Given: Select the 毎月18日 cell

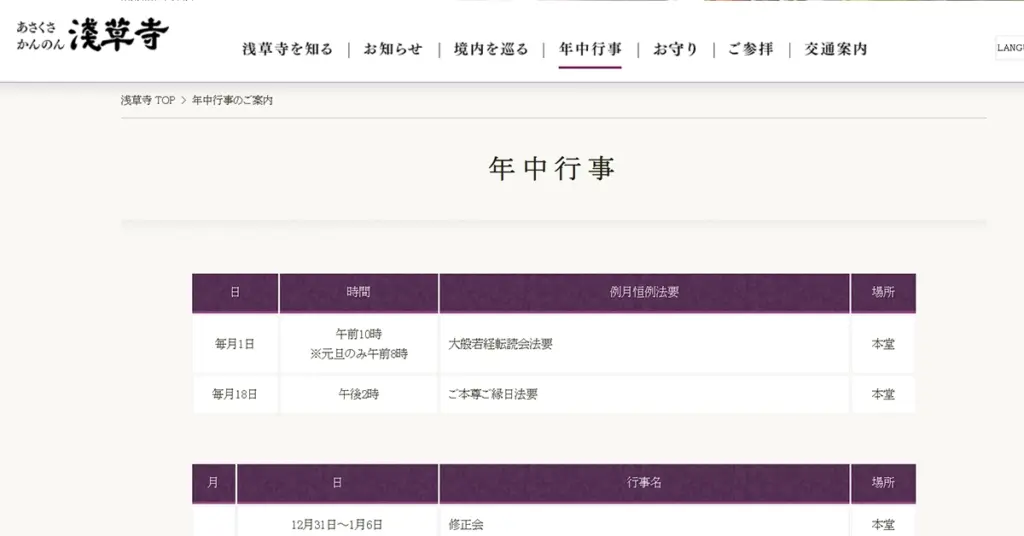Looking at the screenshot, I should tap(235, 394).
